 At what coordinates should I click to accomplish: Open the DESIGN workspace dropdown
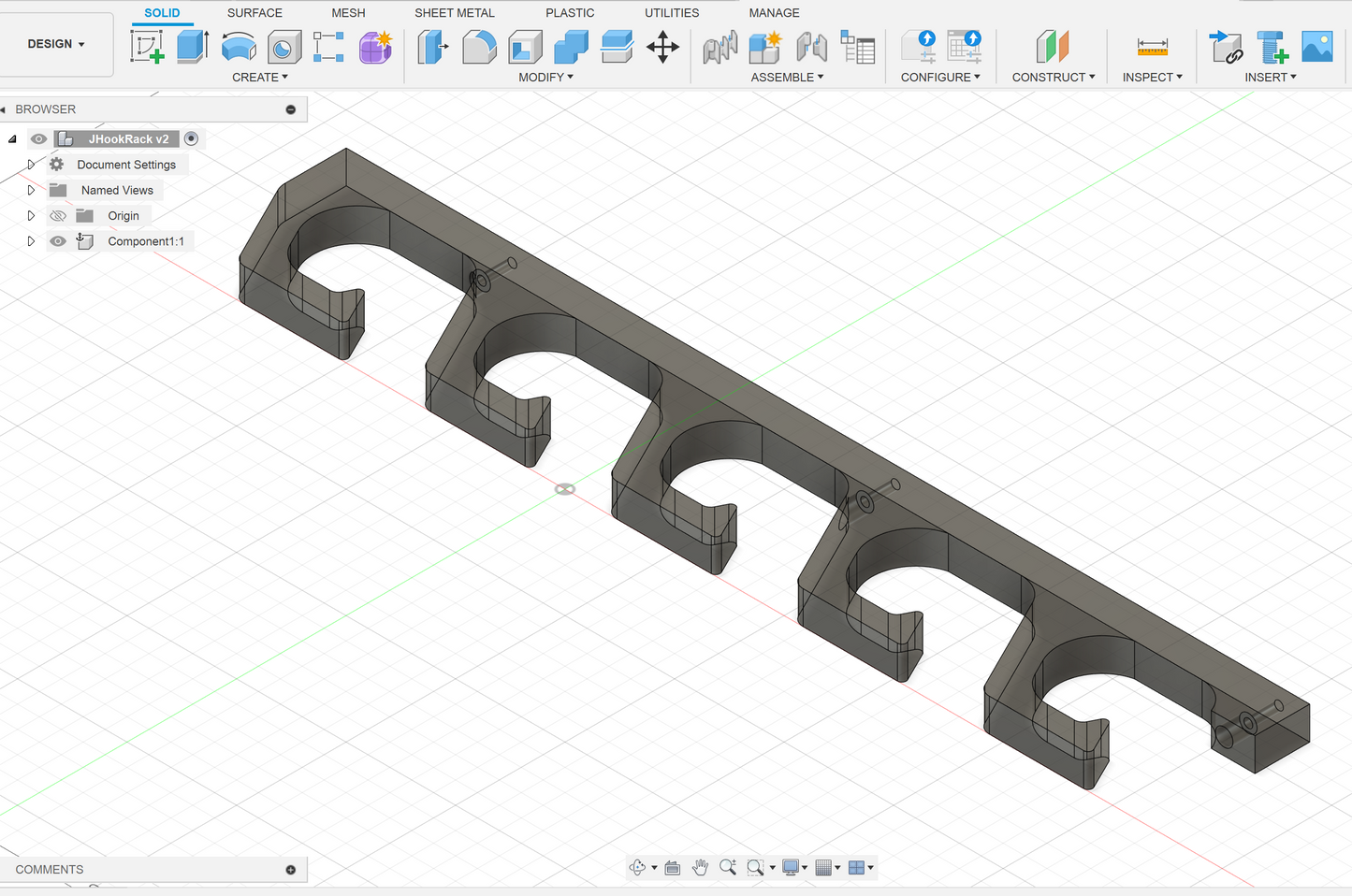click(x=56, y=44)
